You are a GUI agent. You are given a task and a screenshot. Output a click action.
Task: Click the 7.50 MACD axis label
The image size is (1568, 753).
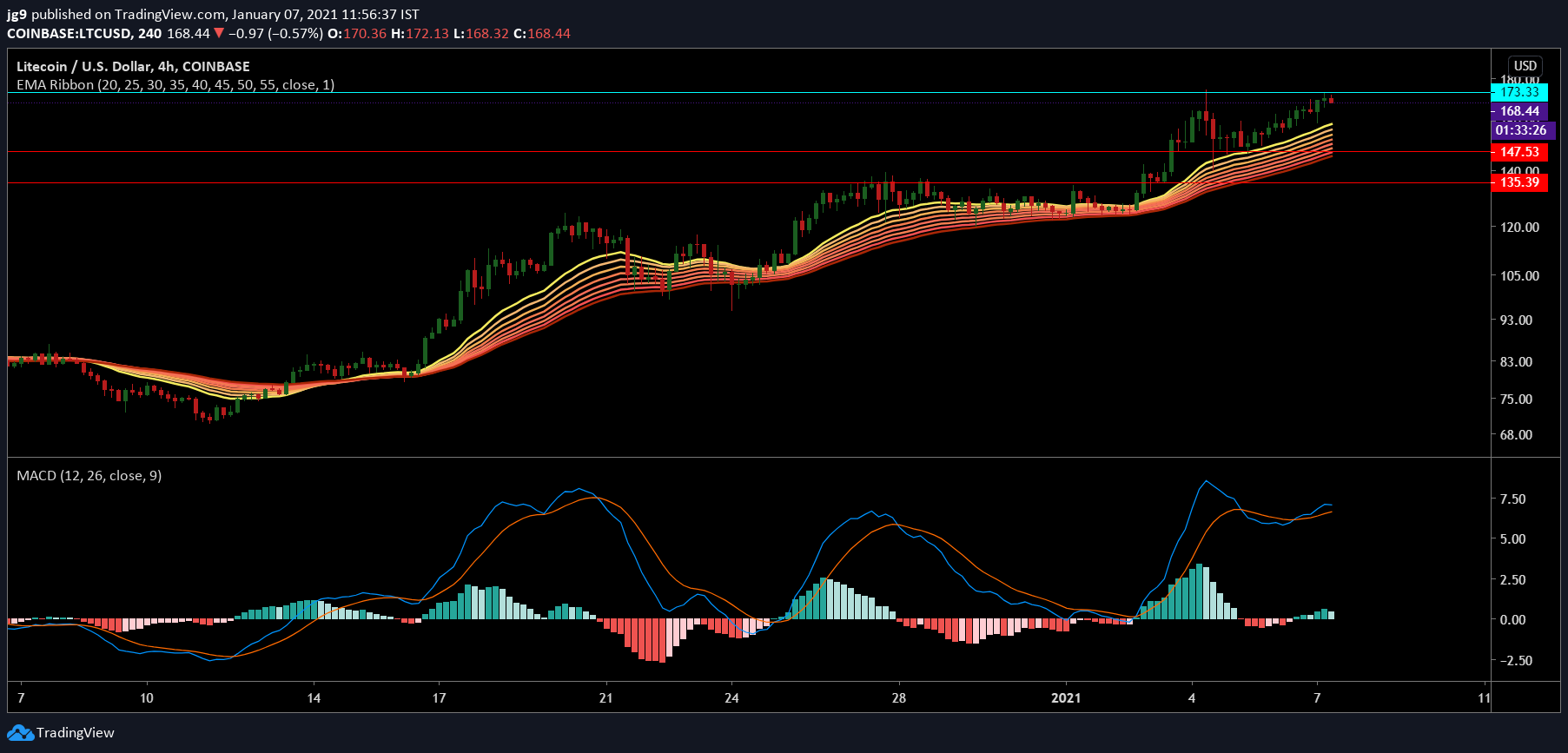coord(1512,499)
